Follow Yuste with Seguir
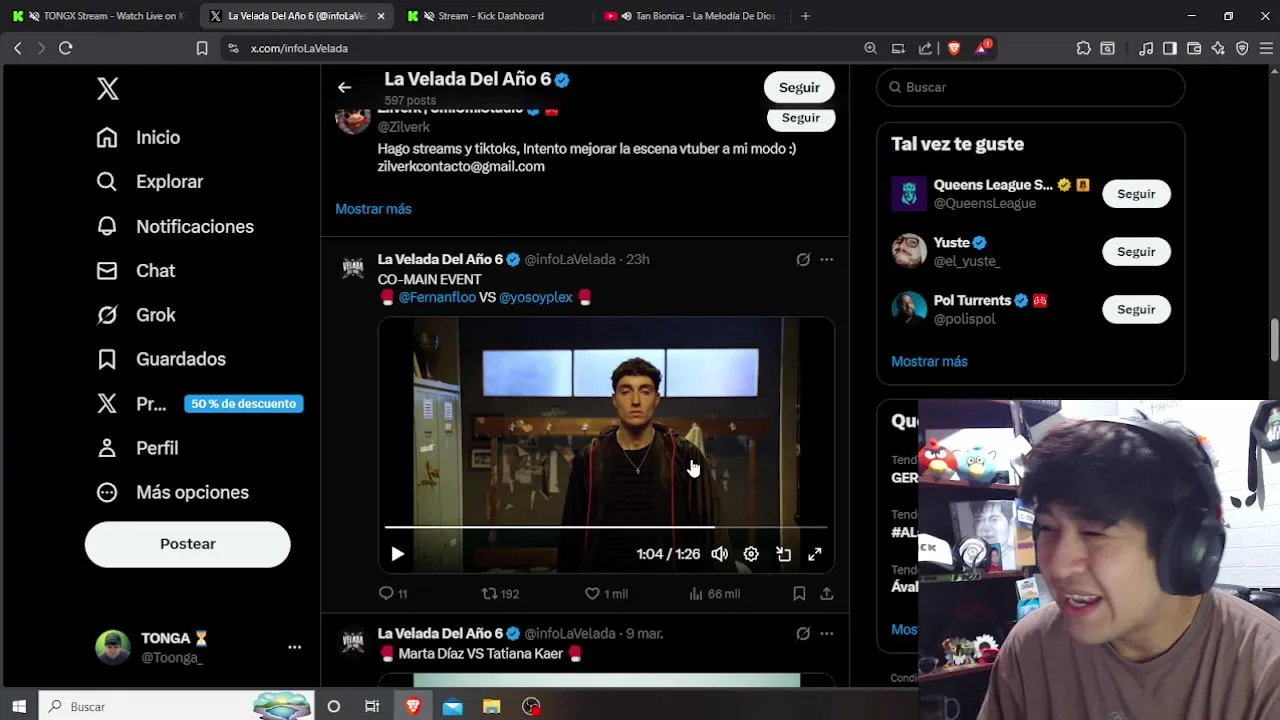Viewport: 1280px width, 720px height. pyautogui.click(x=1136, y=252)
